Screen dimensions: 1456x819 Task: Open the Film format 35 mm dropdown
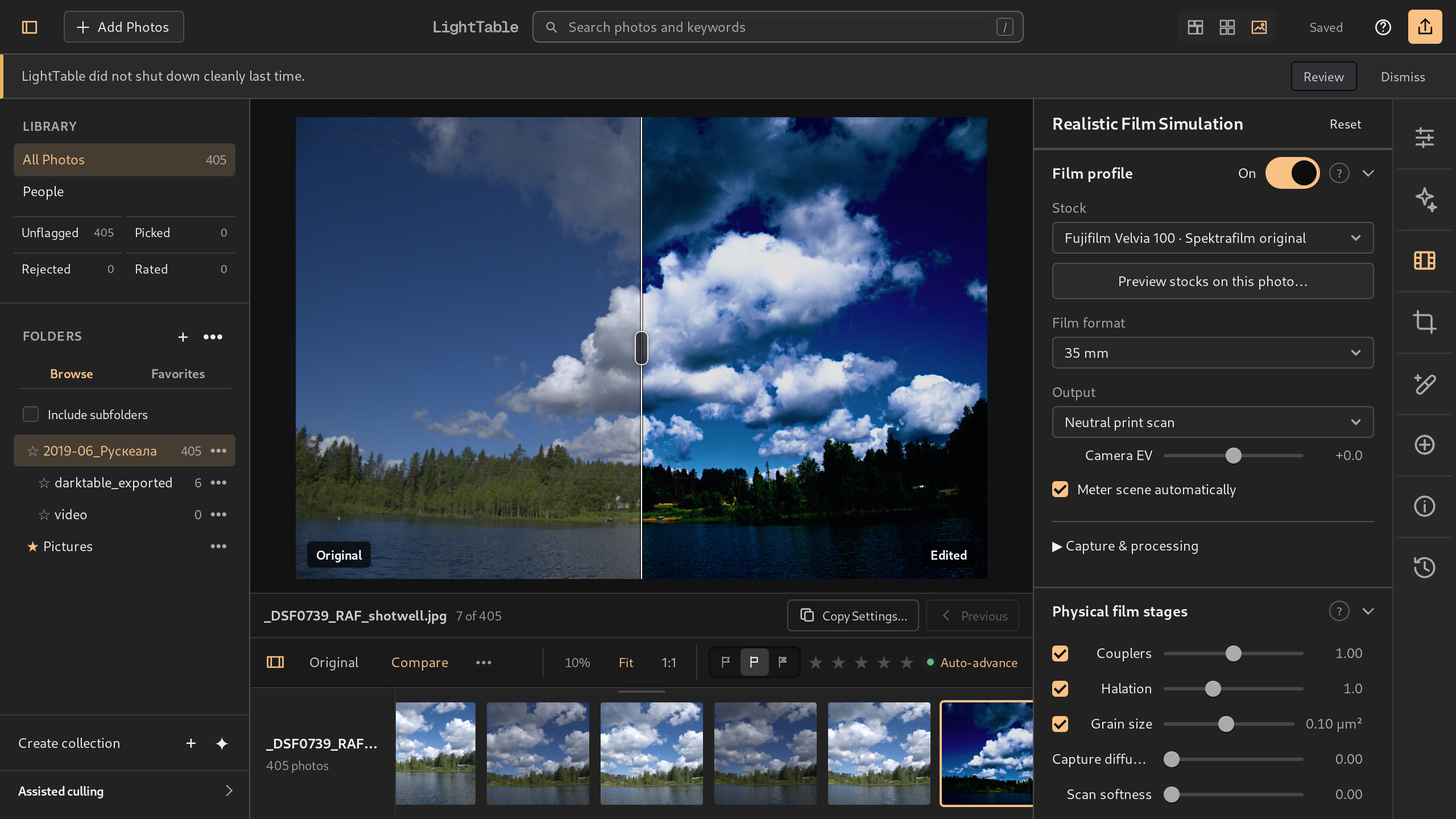(x=1213, y=353)
